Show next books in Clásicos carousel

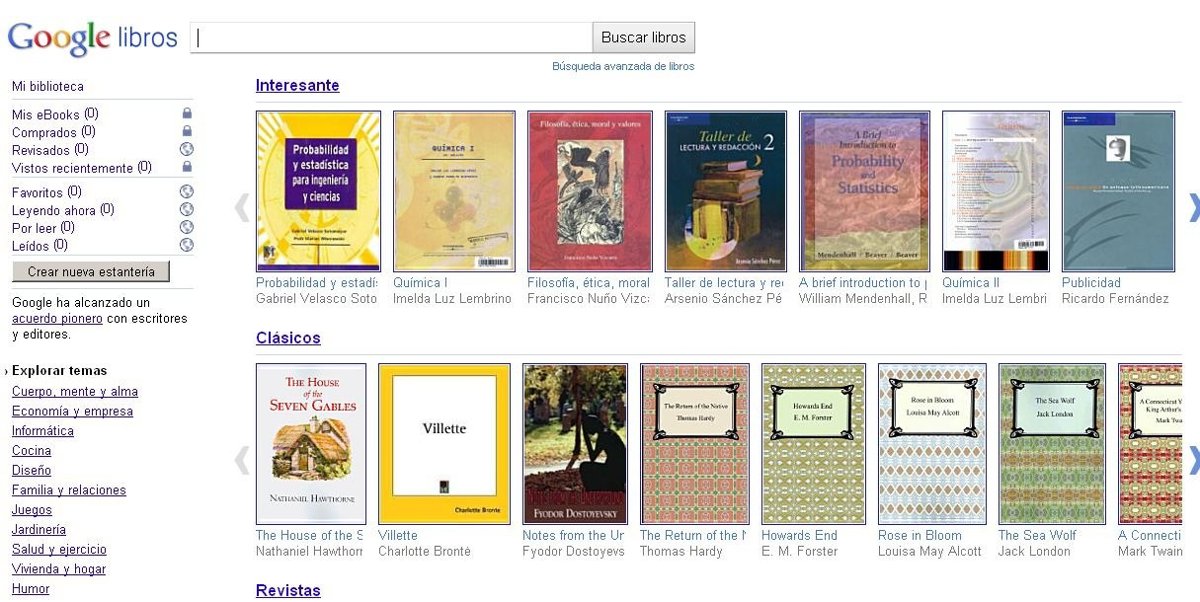pyautogui.click(x=1194, y=460)
